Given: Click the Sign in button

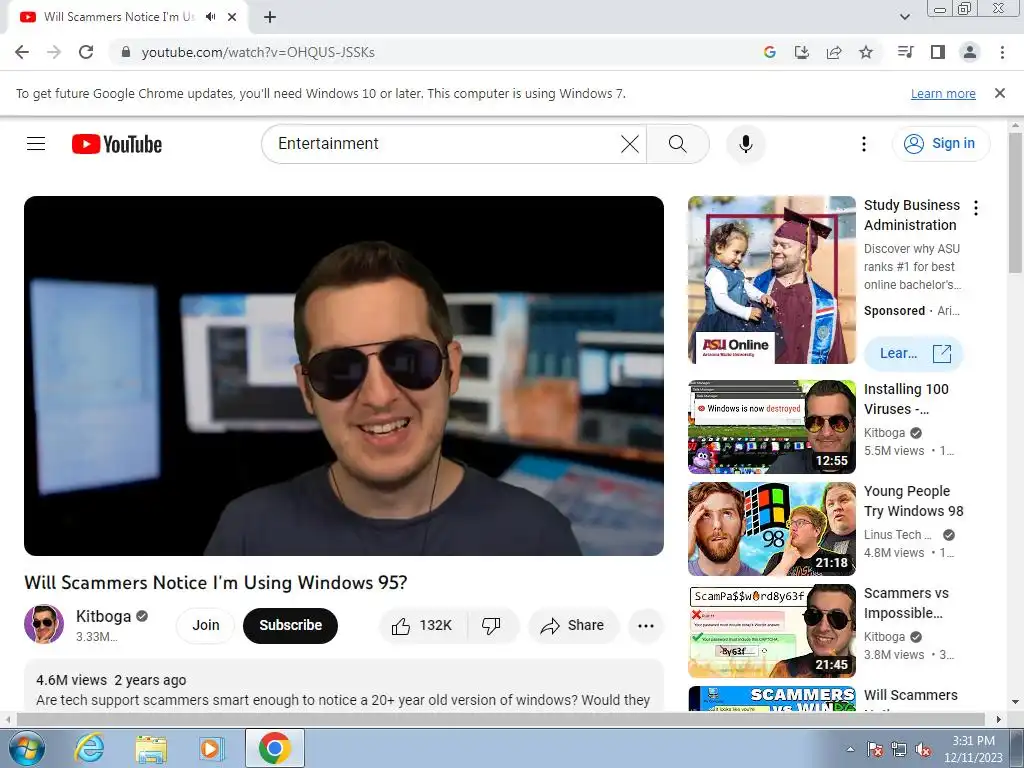Looking at the screenshot, I should click(940, 144).
